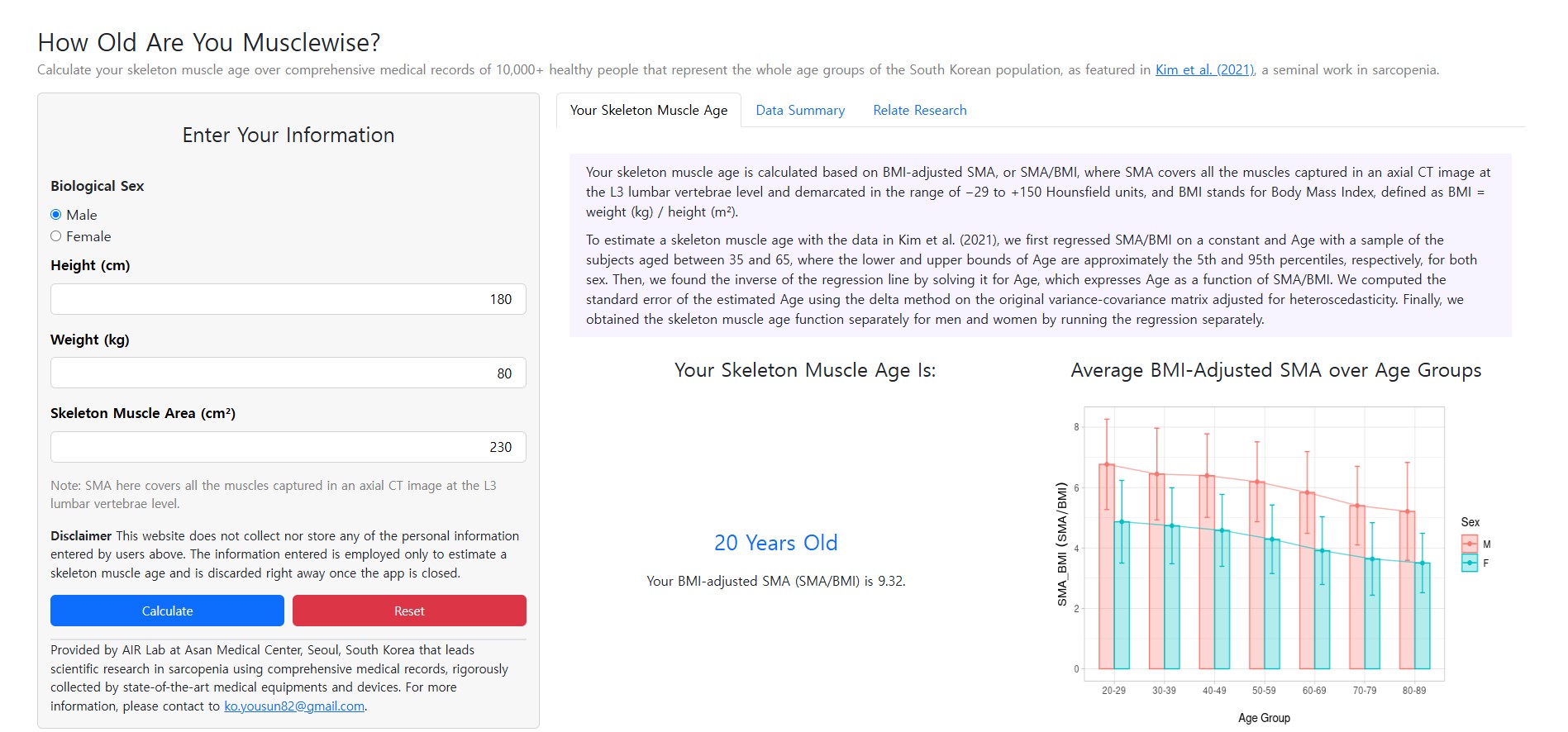The width and height of the screenshot is (1568, 732).
Task: Open the Kim et al. (2021) link
Action: click(x=1204, y=69)
